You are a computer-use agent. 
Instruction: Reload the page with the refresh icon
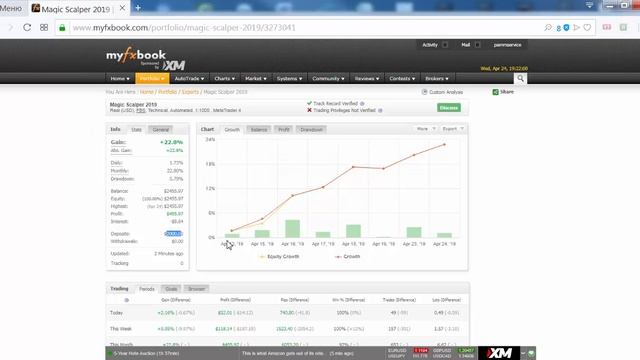click(27, 27)
